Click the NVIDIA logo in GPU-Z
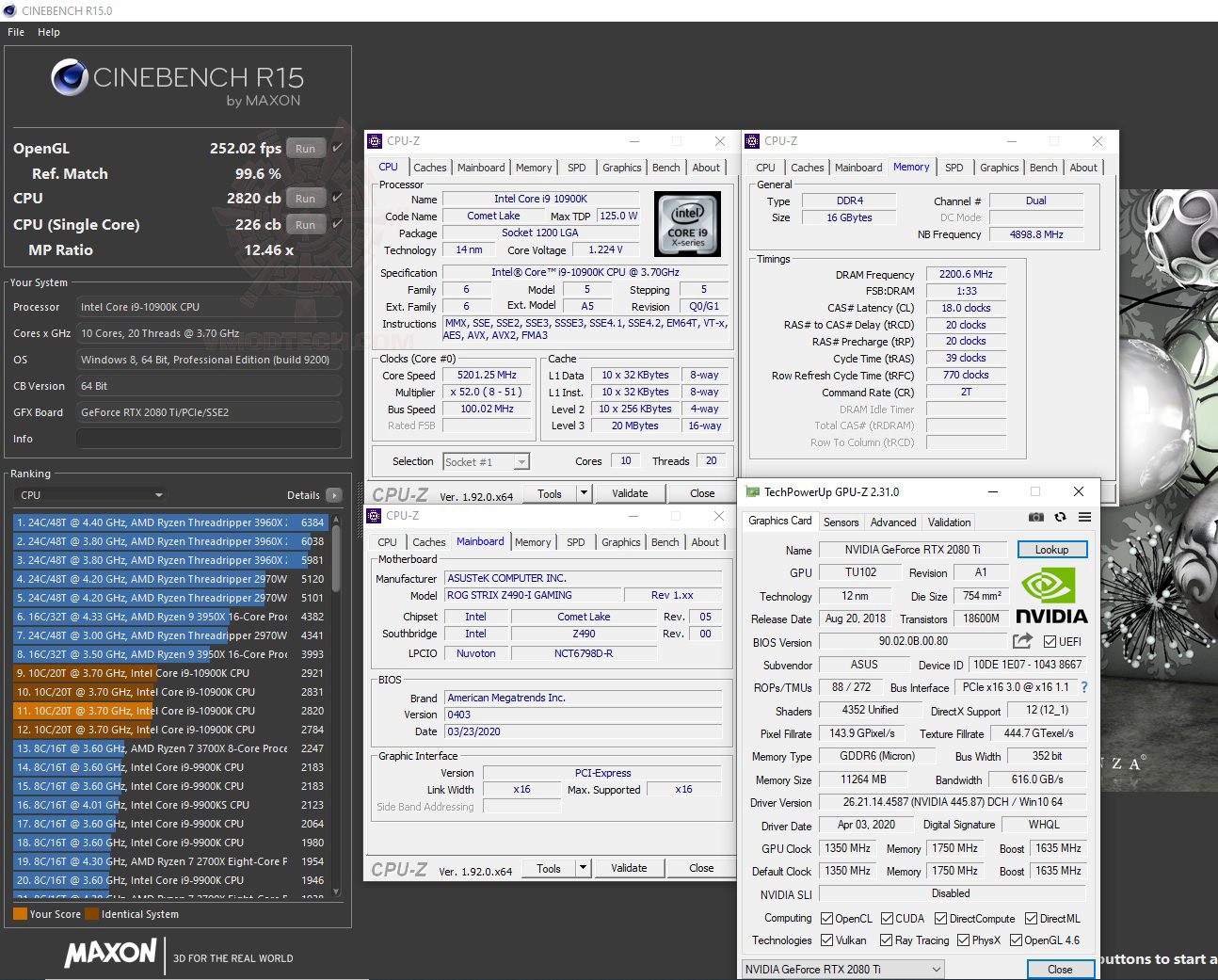 (1051, 597)
